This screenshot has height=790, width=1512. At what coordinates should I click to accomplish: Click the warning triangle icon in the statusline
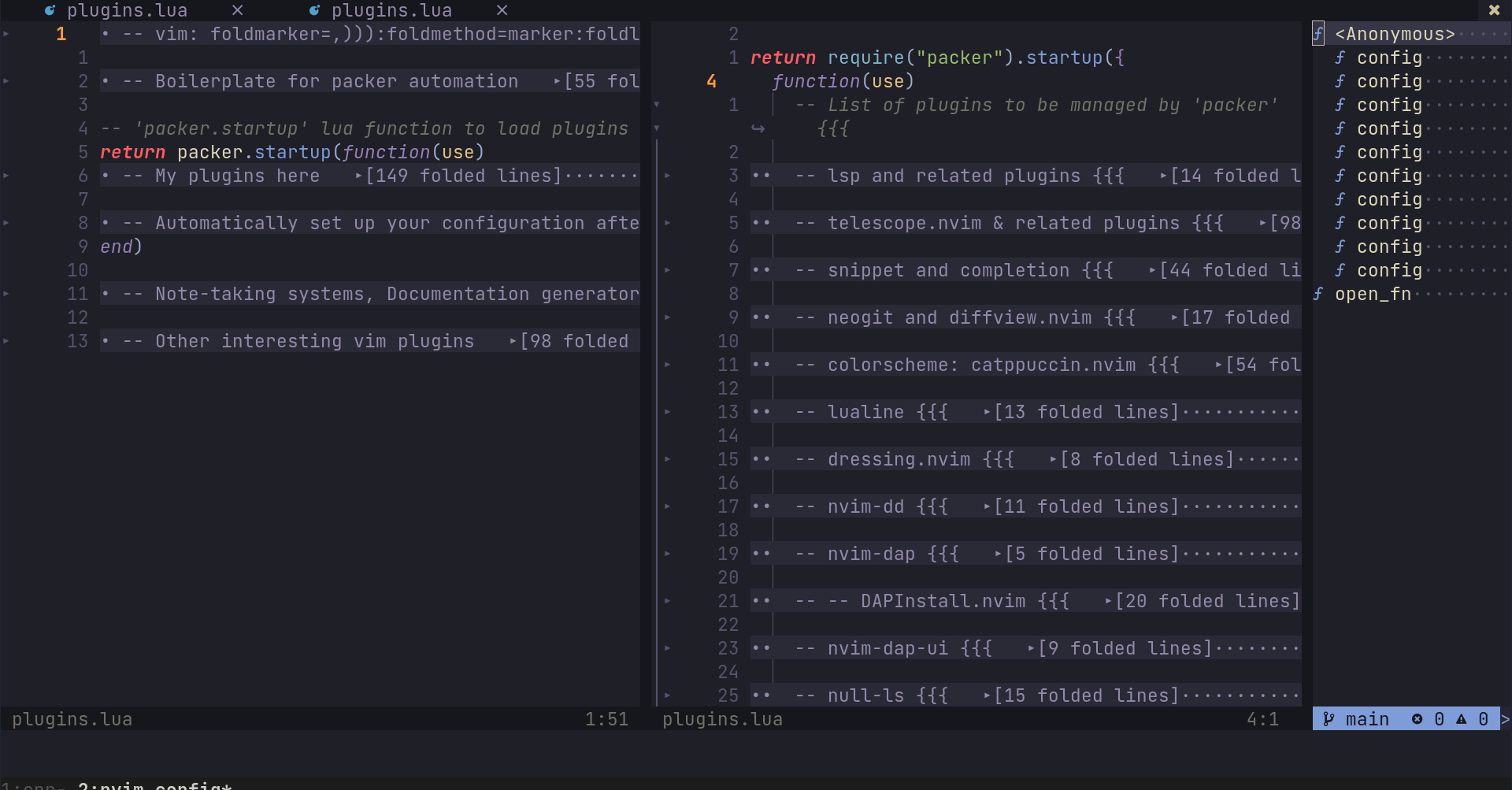click(x=1461, y=719)
